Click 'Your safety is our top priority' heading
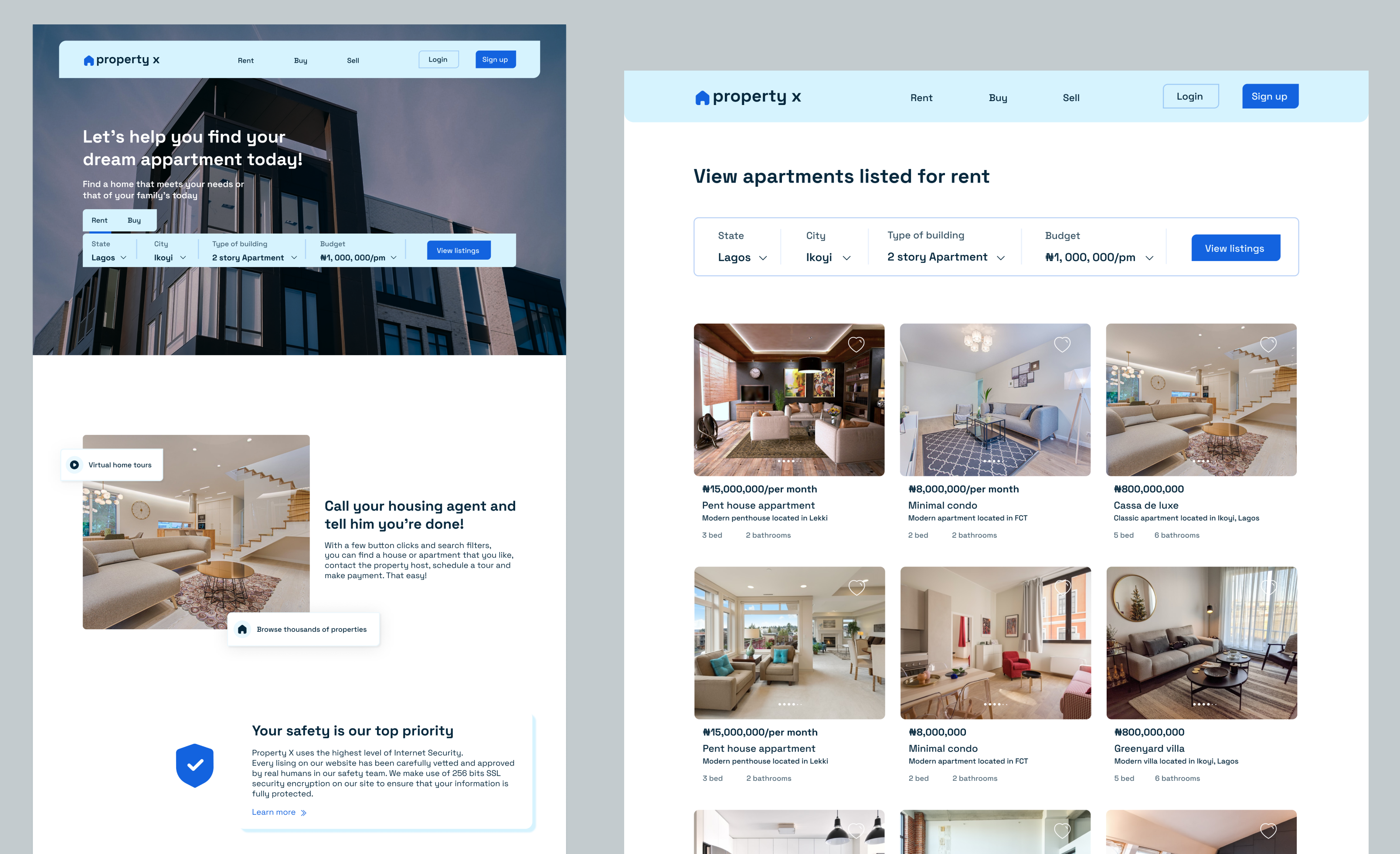1400x854 pixels. [353, 731]
